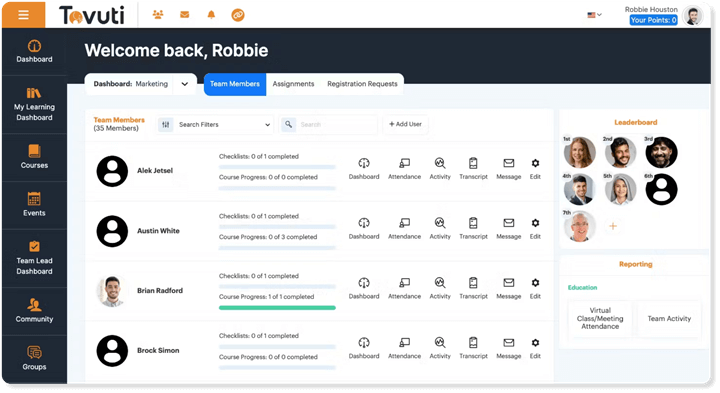720x393 pixels.
Task: Edit Brian Radford's settings
Action: [x=535, y=288]
